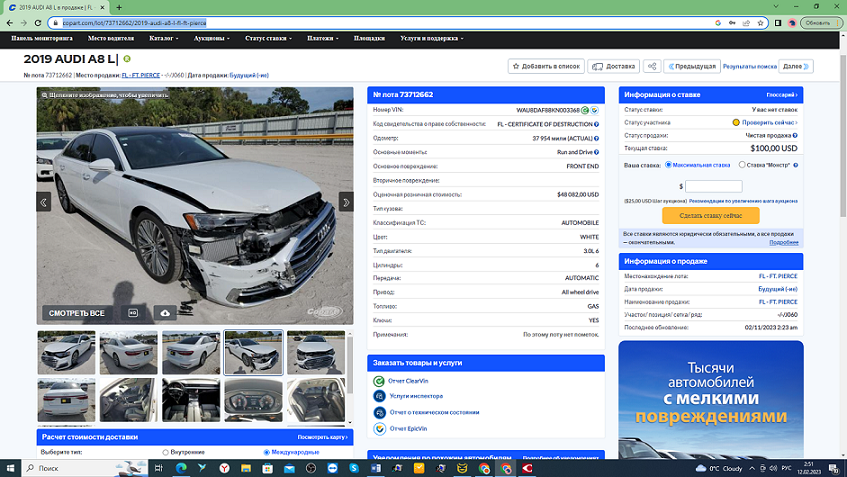
Task: Open Windows Start menu
Action: [x=10, y=468]
